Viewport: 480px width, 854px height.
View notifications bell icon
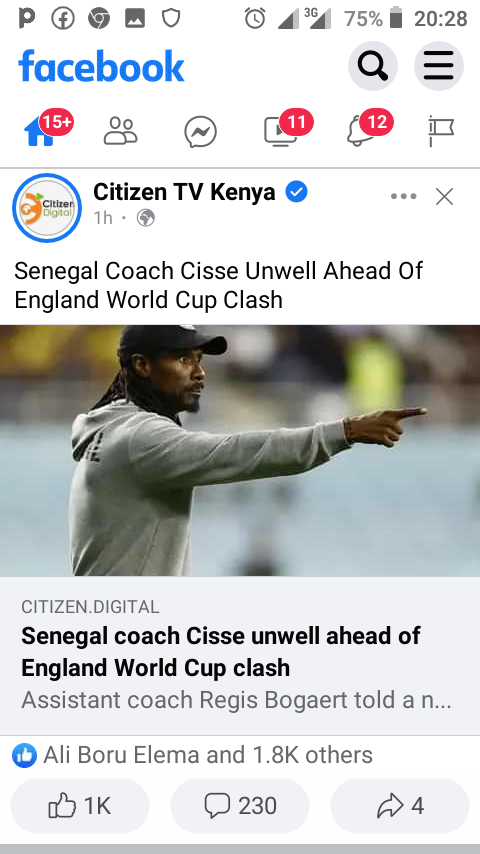point(361,132)
